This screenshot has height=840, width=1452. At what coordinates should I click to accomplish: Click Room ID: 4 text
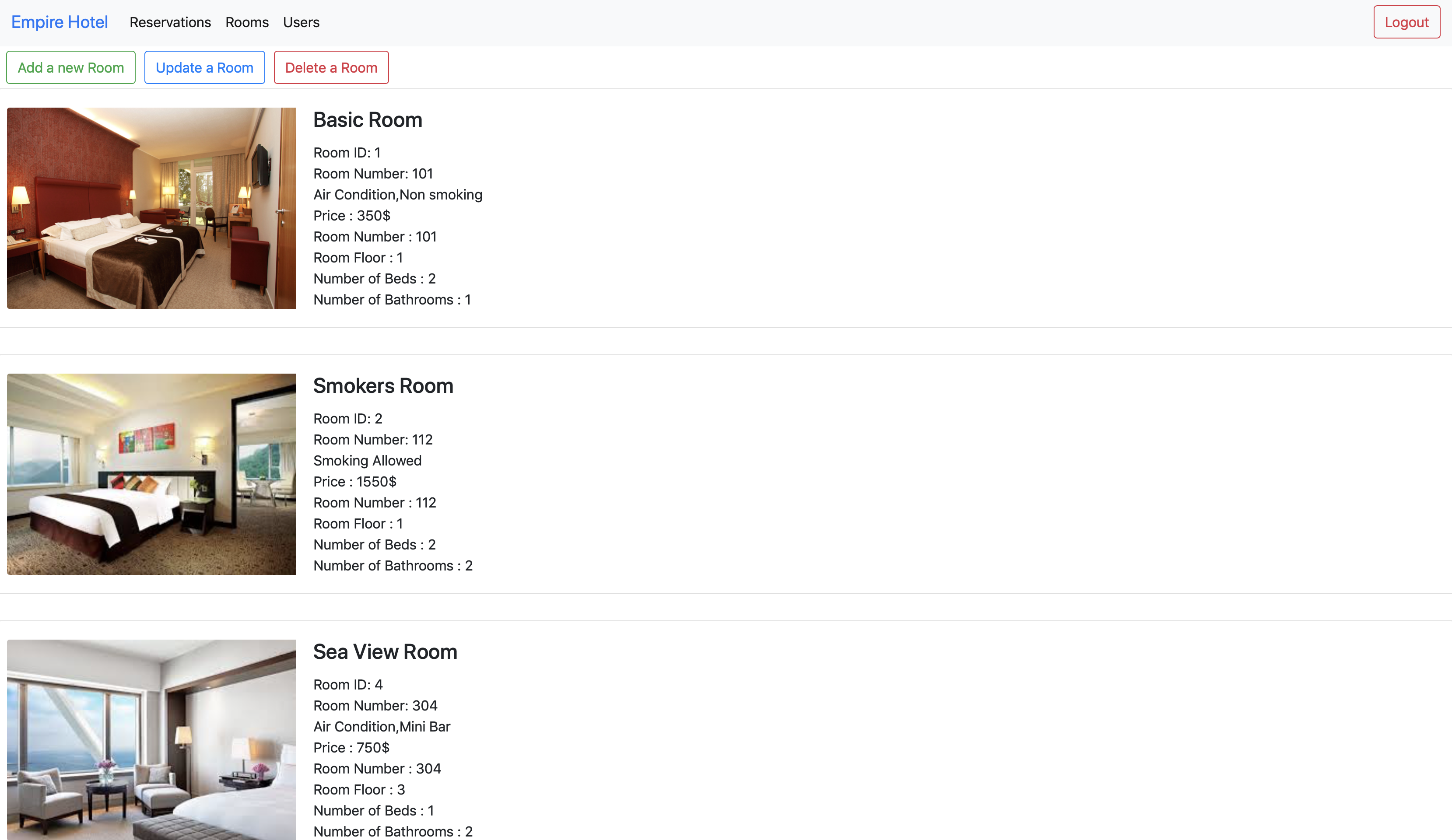[347, 684]
